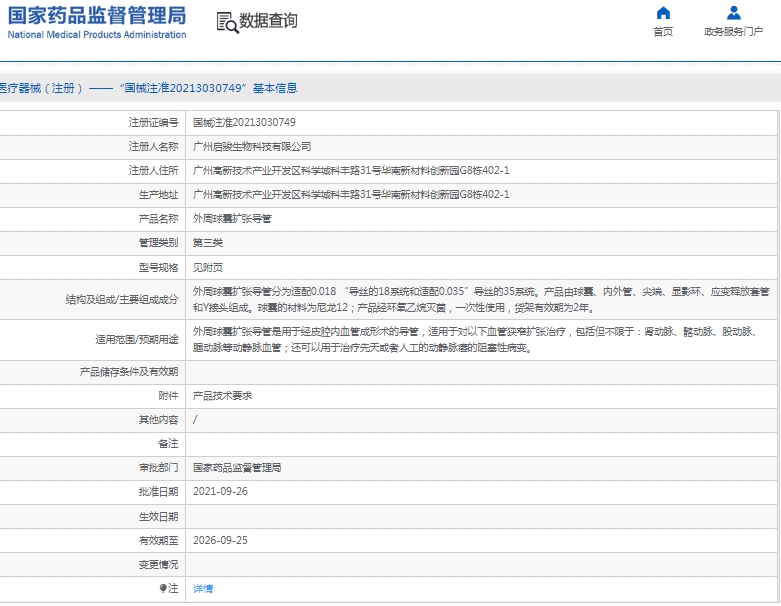Click the 注册人住所 address value
This screenshot has height=606, width=781.
[x=351, y=170]
